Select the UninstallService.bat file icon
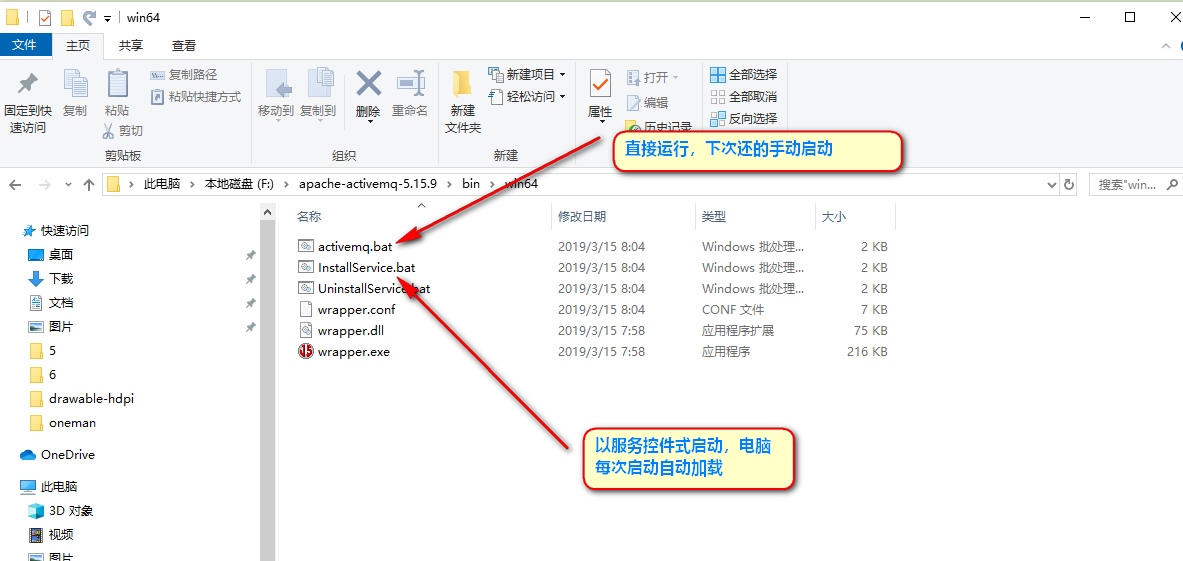Screen dimensions: 1183x561 pyautogui.click(x=306, y=288)
